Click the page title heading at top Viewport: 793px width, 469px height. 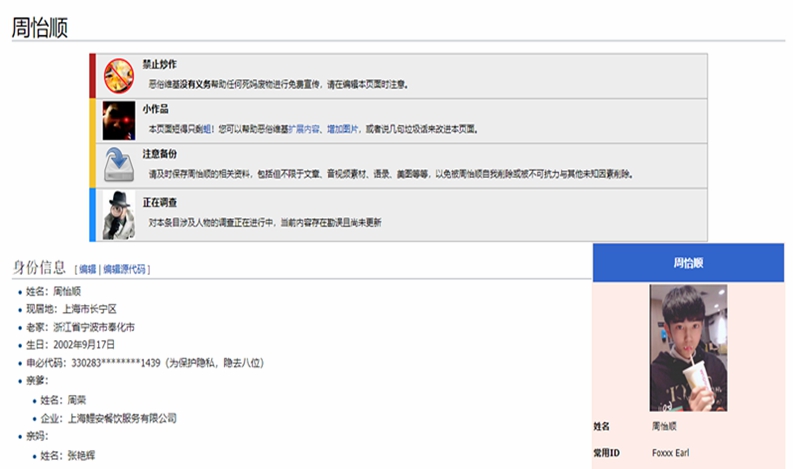pyautogui.click(x=40, y=28)
